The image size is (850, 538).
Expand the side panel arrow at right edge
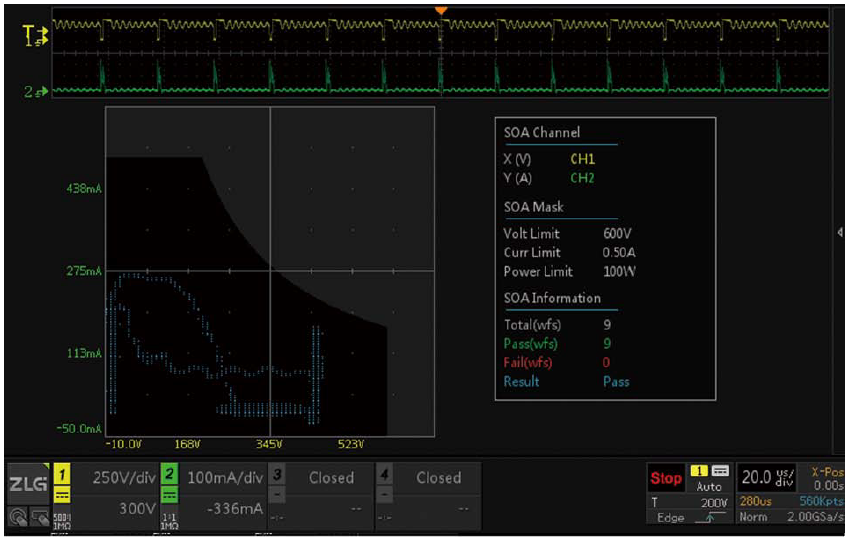tap(840, 232)
